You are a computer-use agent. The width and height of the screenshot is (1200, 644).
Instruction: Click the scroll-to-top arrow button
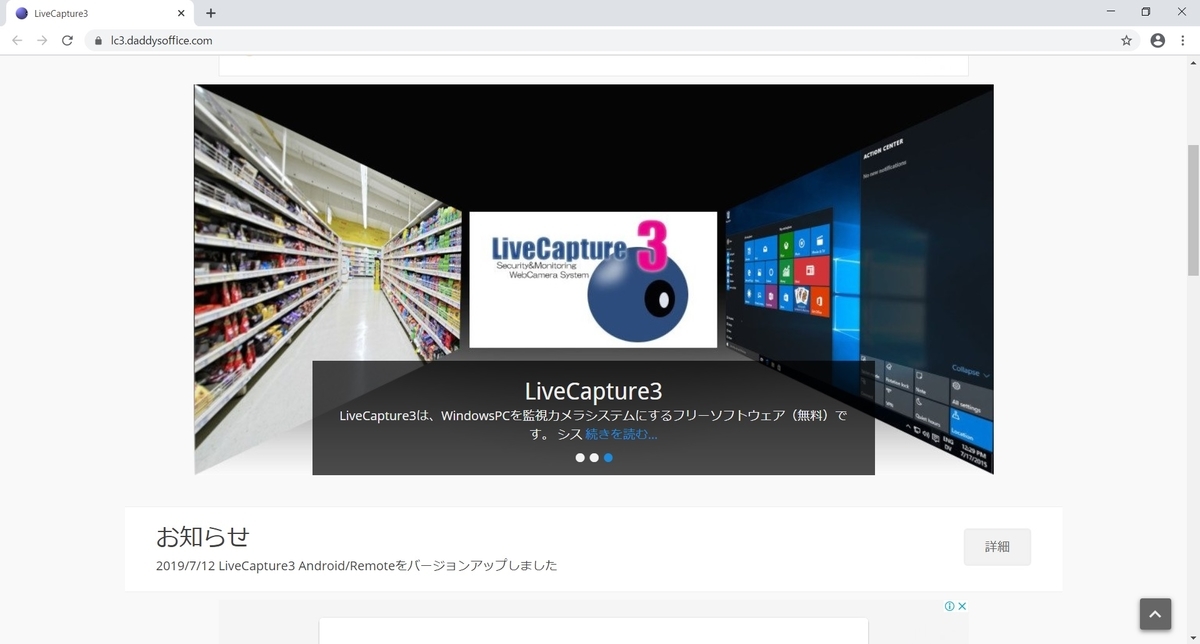pos(1155,614)
